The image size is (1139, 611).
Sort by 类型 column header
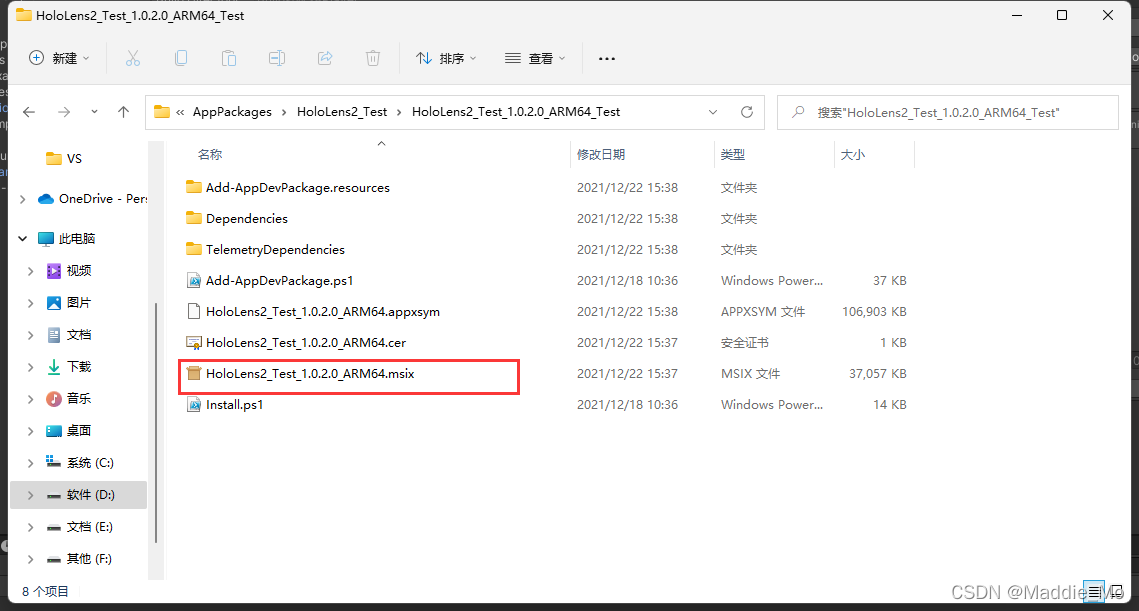point(733,155)
